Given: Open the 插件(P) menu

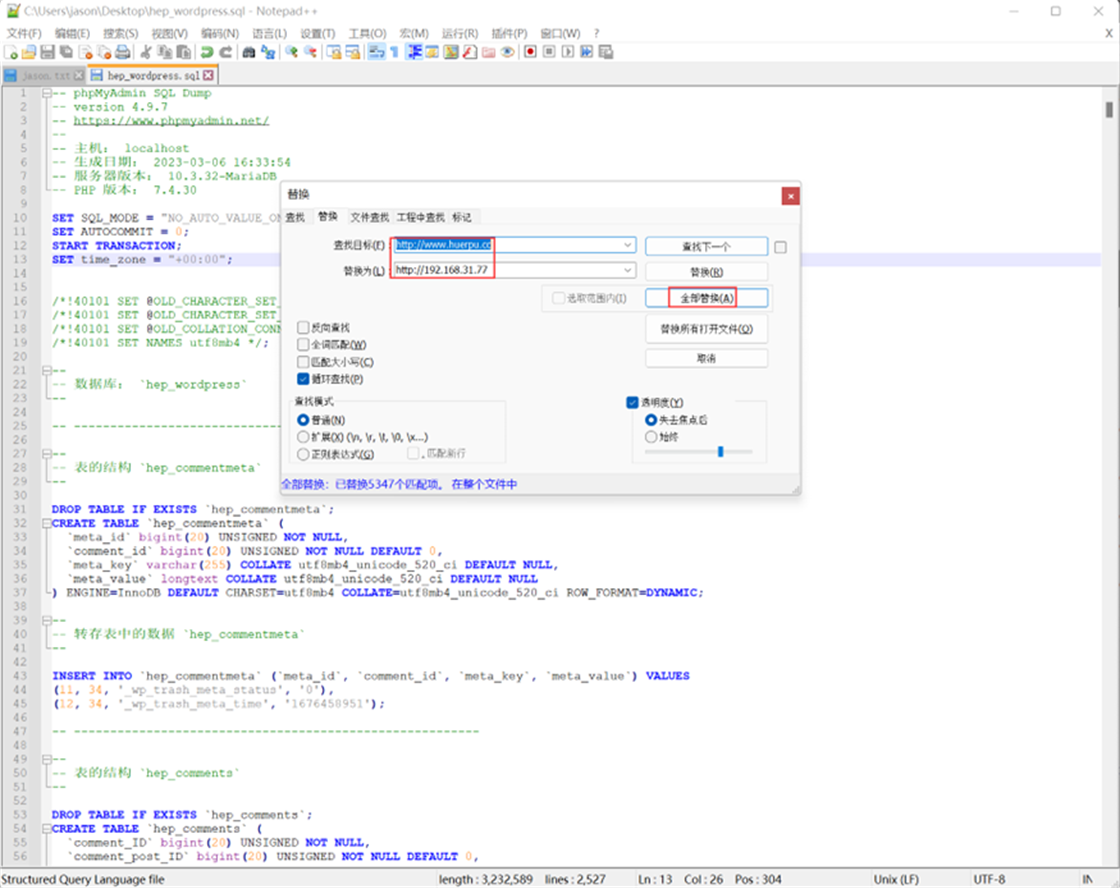Looking at the screenshot, I should click(509, 33).
